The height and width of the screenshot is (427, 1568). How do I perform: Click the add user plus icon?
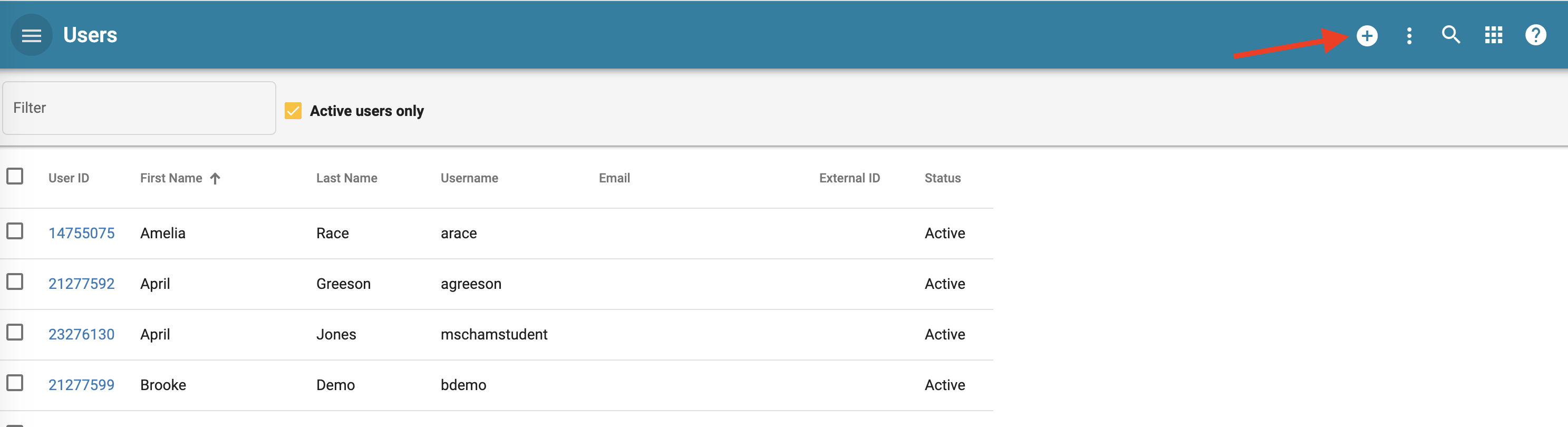coord(1367,35)
